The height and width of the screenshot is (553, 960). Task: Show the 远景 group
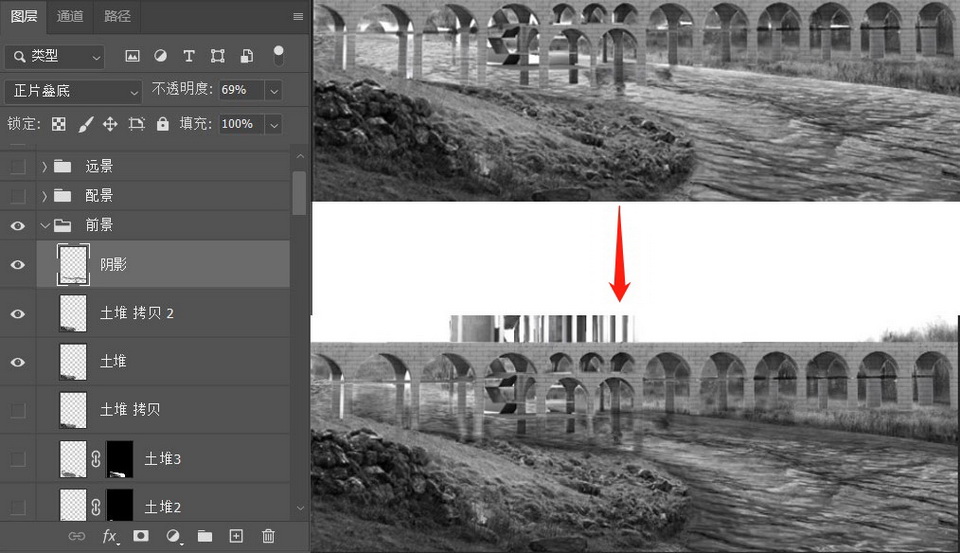tap(17, 166)
